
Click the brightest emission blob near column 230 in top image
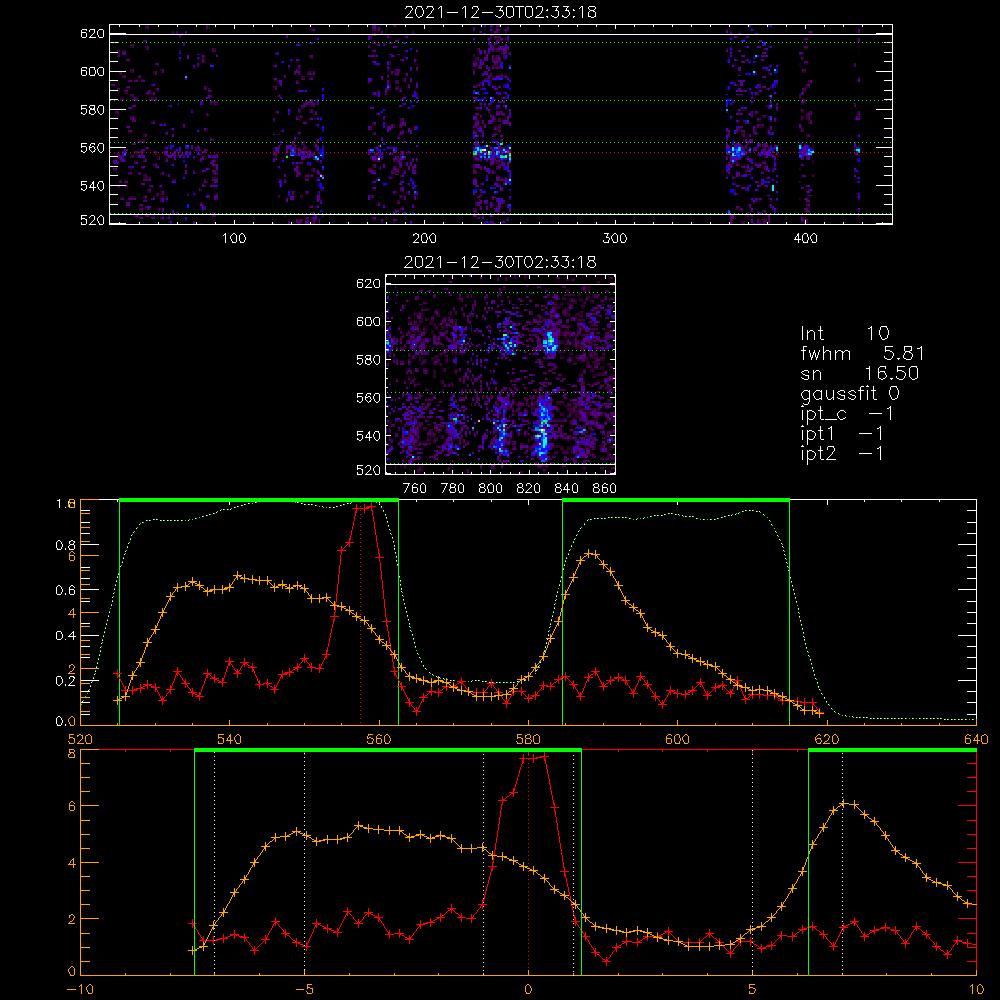pyautogui.click(x=492, y=152)
